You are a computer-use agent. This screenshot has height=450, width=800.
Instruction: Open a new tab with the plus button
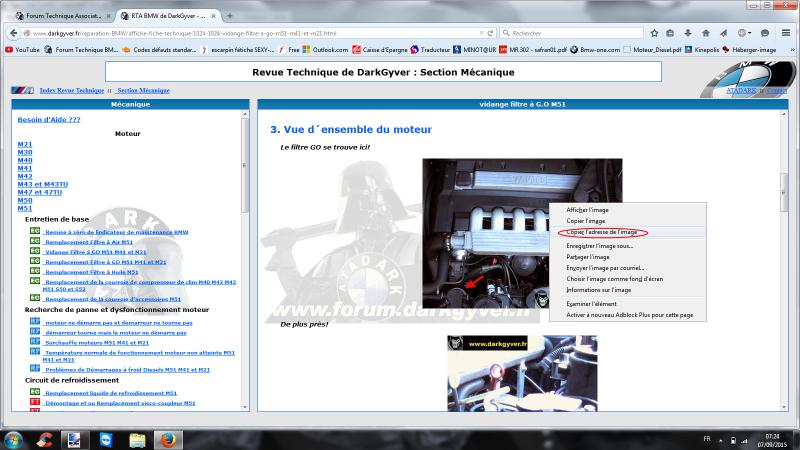coord(229,16)
